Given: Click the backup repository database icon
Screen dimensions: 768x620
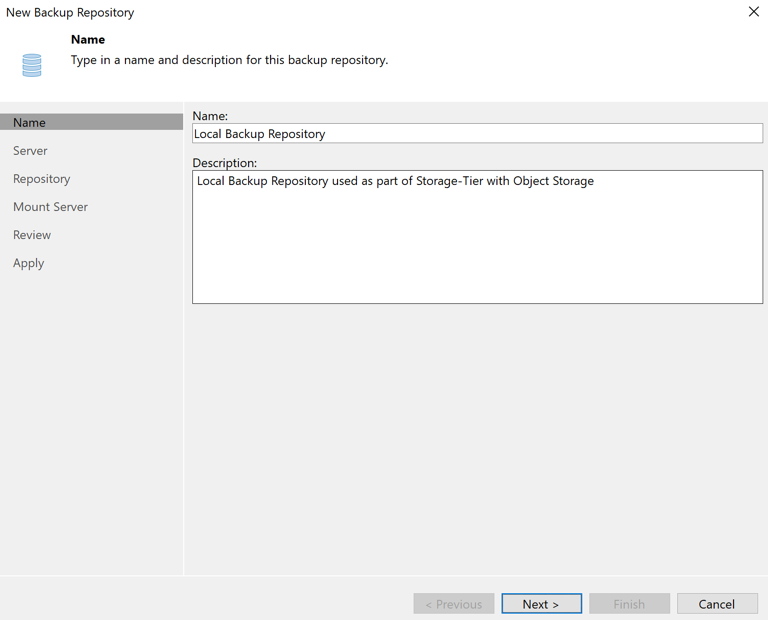Looking at the screenshot, I should tap(32, 65).
